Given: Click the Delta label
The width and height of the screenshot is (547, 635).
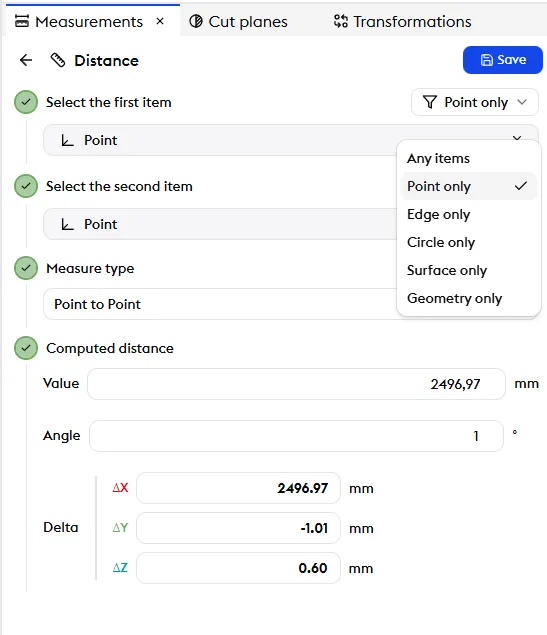Looking at the screenshot, I should (61, 528).
